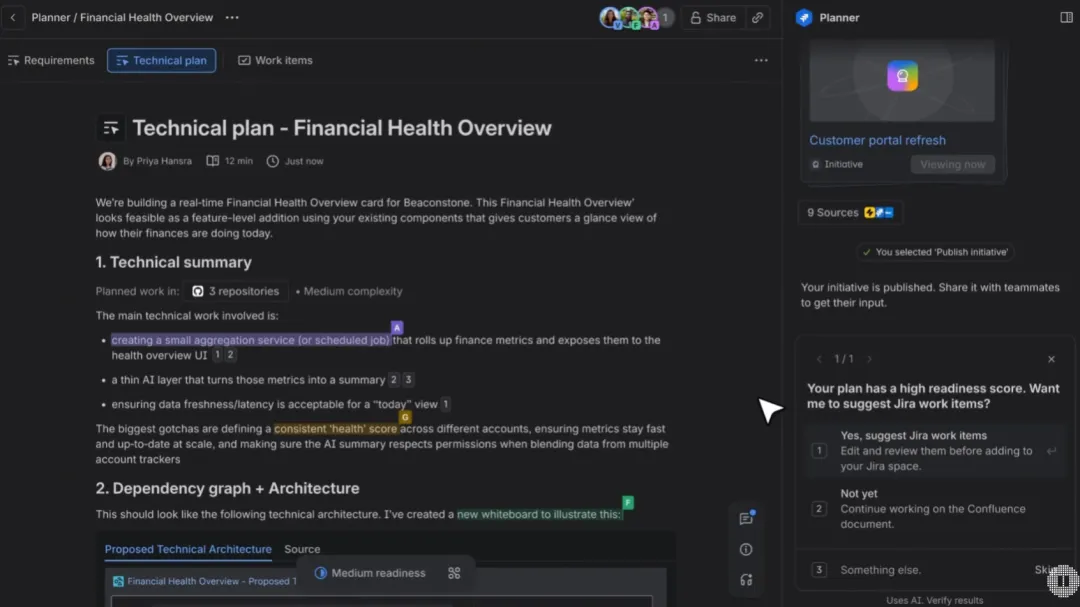1080x607 pixels.
Task: Select the Proposed Technical Architecture tab
Action: coord(188,549)
